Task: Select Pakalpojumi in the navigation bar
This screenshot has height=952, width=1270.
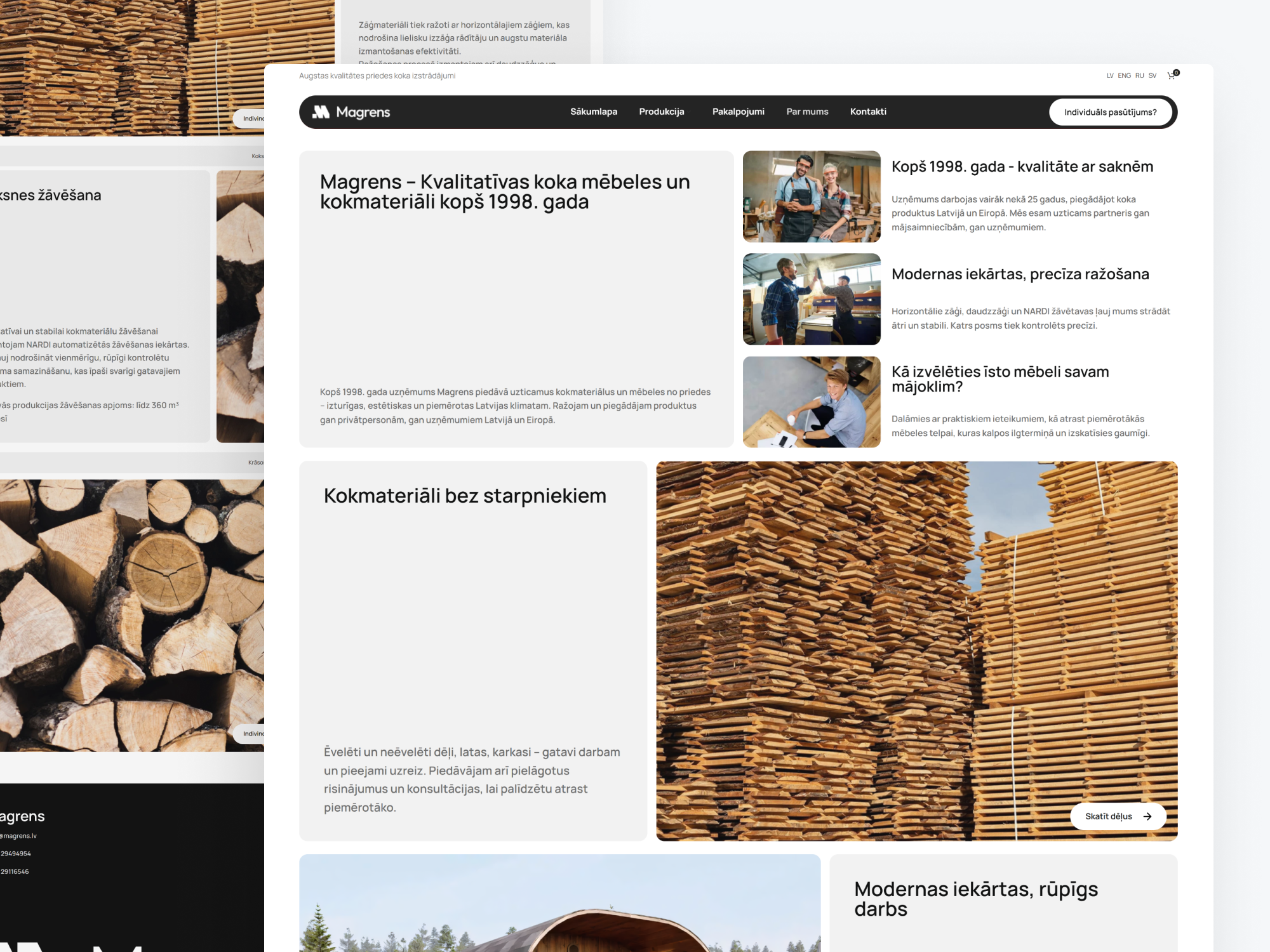Action: (x=739, y=111)
